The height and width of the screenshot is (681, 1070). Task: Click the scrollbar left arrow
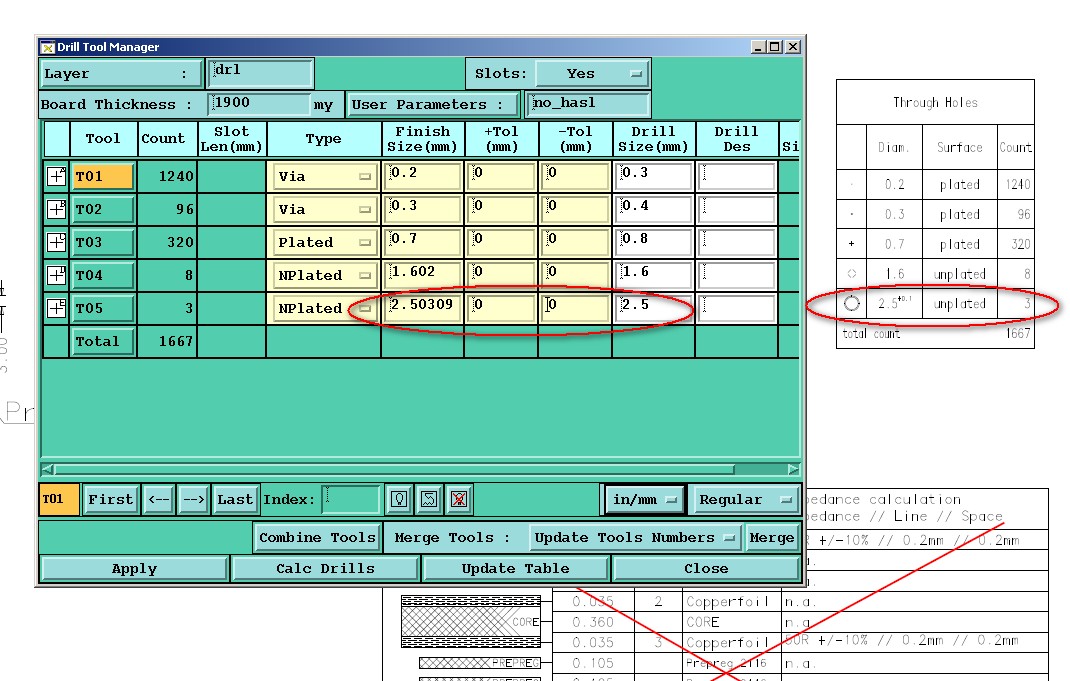47,469
